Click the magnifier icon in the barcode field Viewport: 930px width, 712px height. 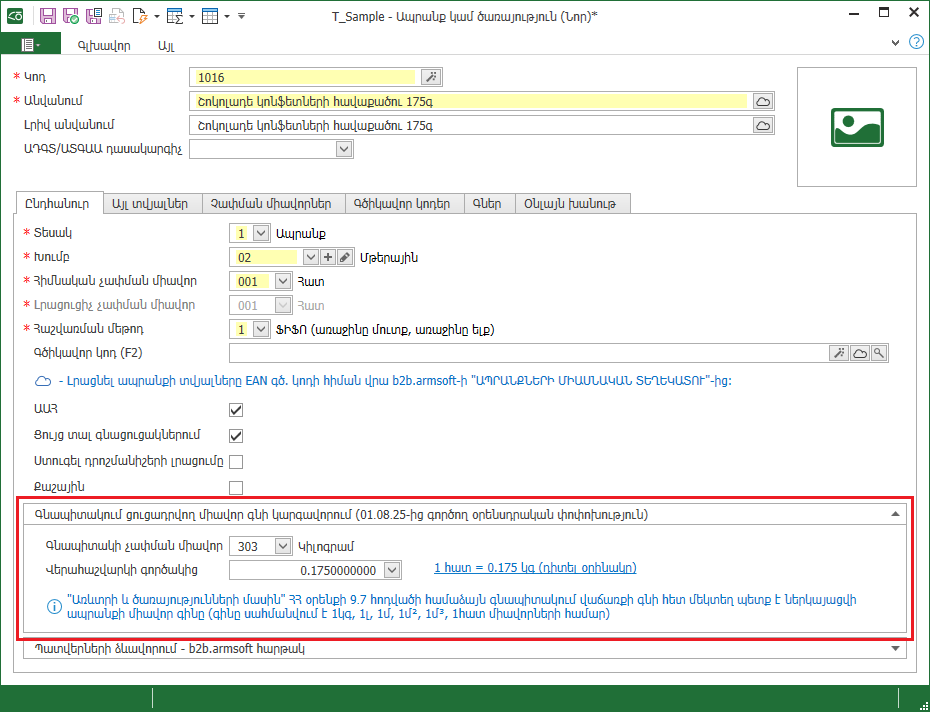(878, 353)
